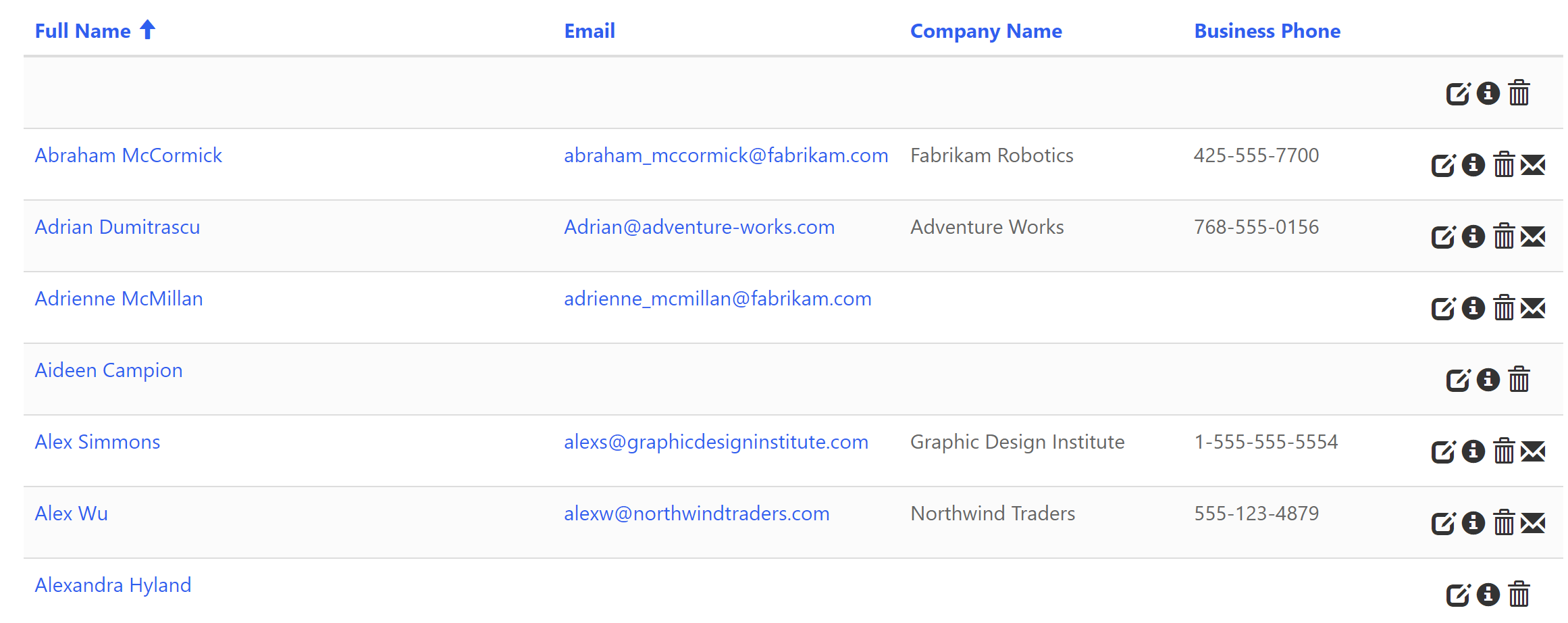Click trash icon for Aideen Campion

(x=1519, y=380)
